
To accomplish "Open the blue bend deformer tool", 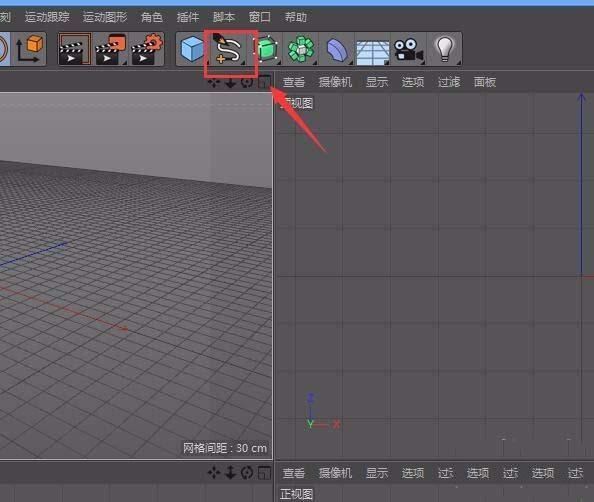I will click(x=336, y=49).
